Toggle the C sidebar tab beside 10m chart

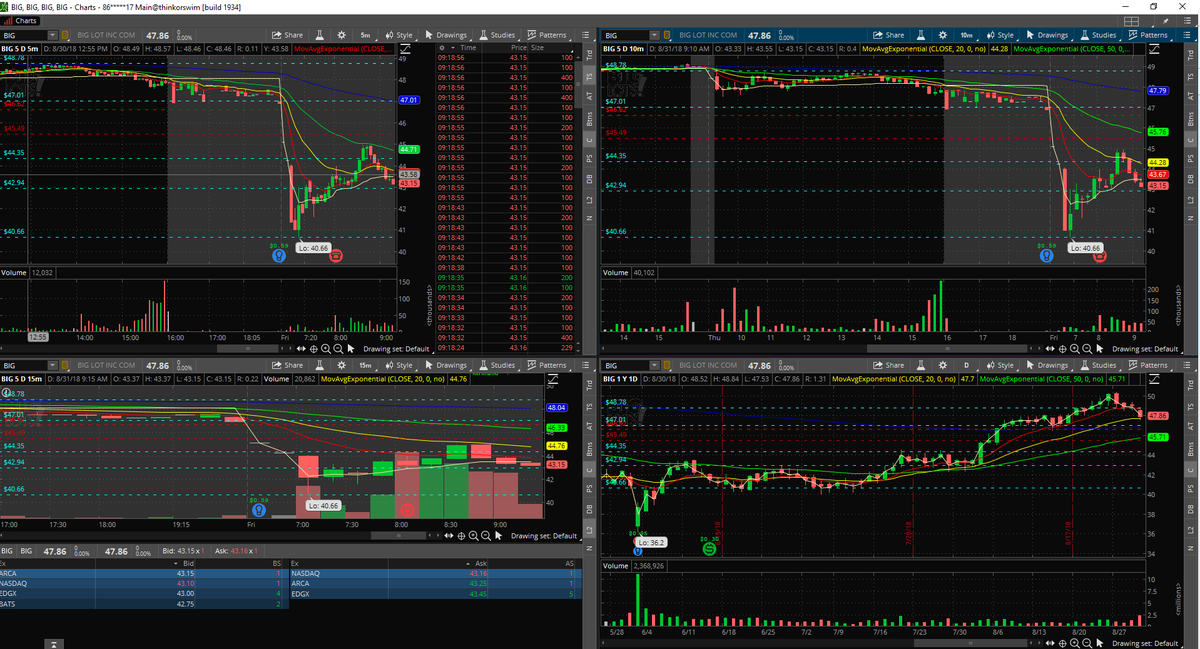[1190, 141]
